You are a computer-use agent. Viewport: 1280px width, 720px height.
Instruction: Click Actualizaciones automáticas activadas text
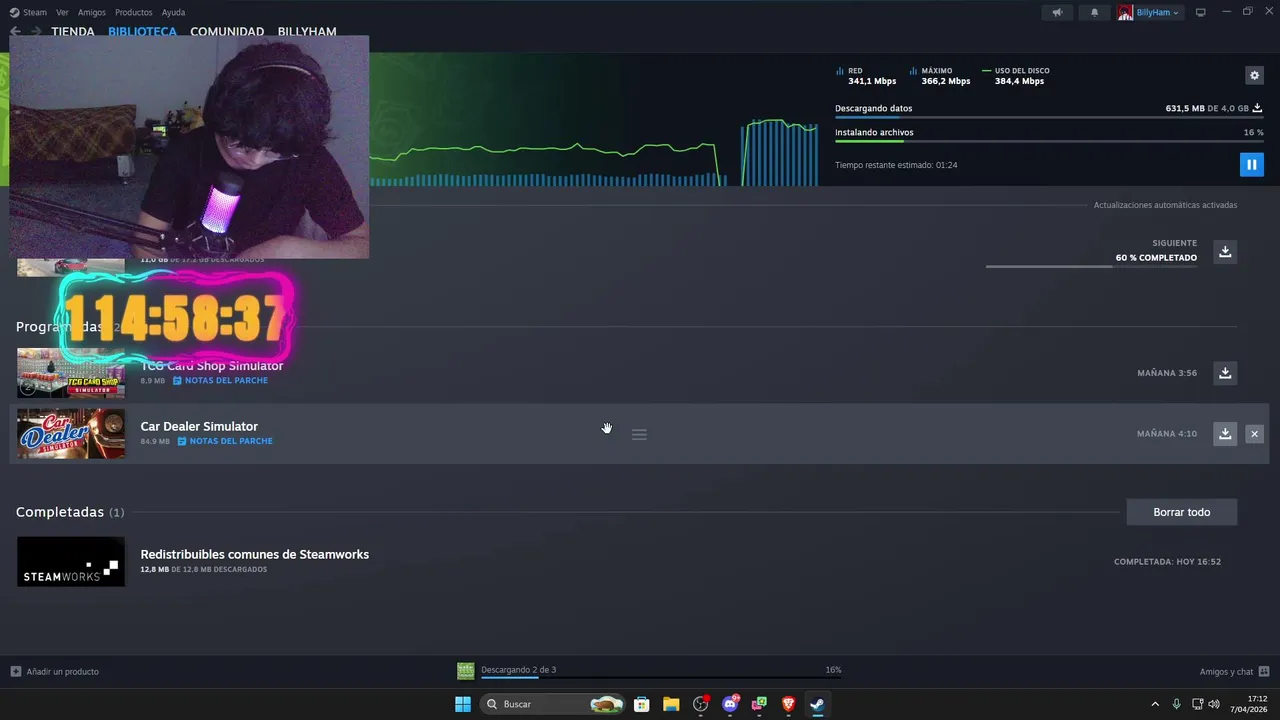(1165, 205)
